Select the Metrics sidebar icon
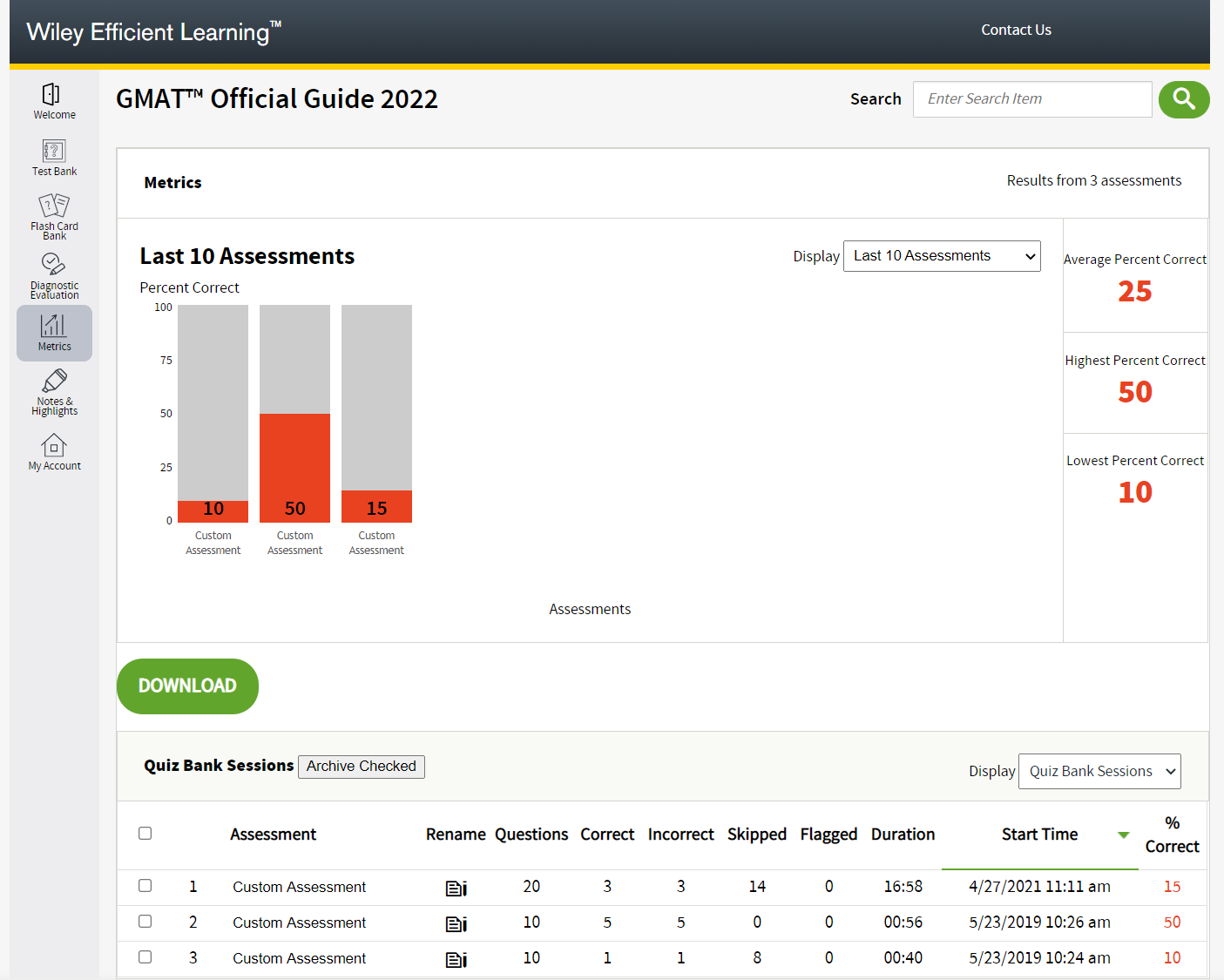Screen dimensions: 1224x980 pyautogui.click(x=54, y=333)
